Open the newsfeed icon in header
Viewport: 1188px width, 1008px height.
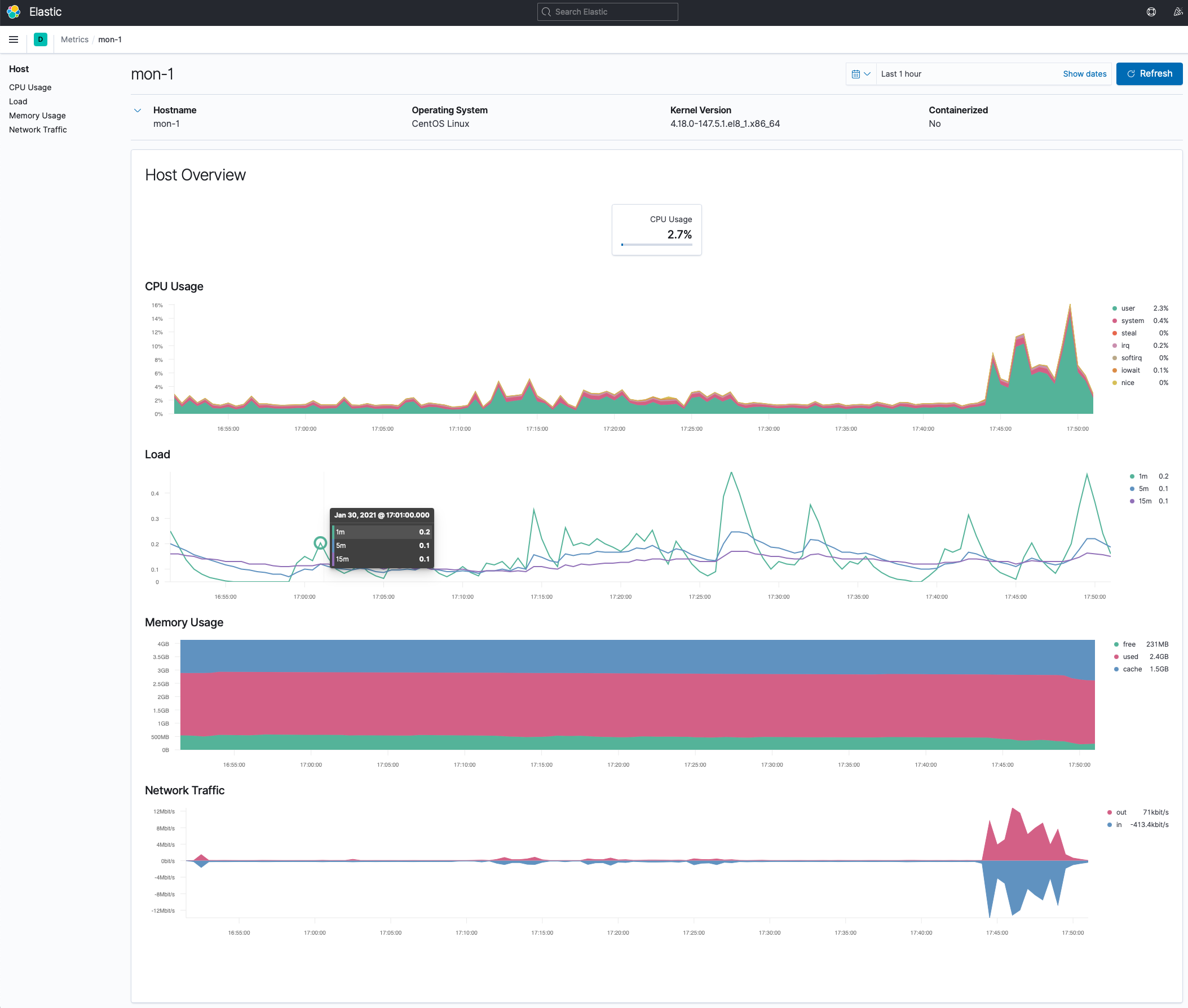click(1178, 12)
